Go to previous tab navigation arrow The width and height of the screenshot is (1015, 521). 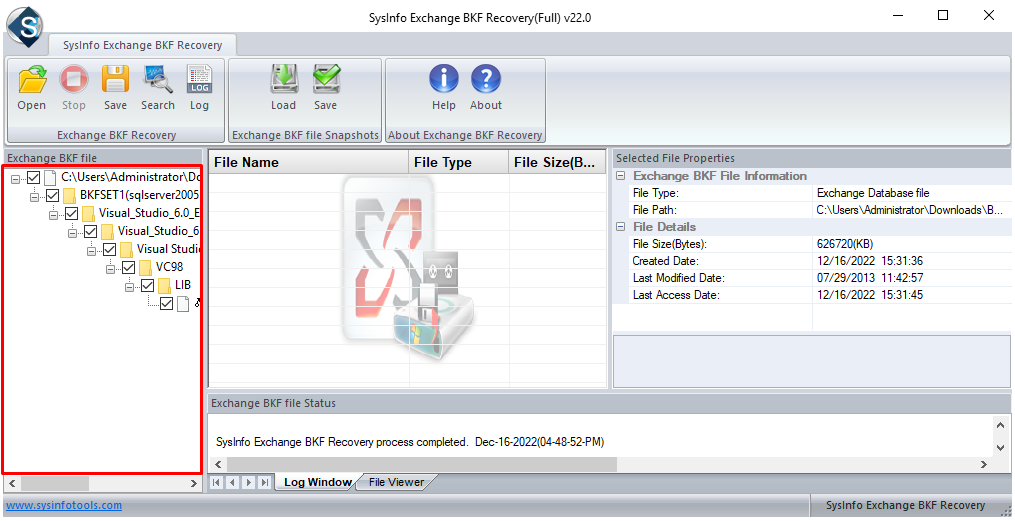(x=232, y=483)
